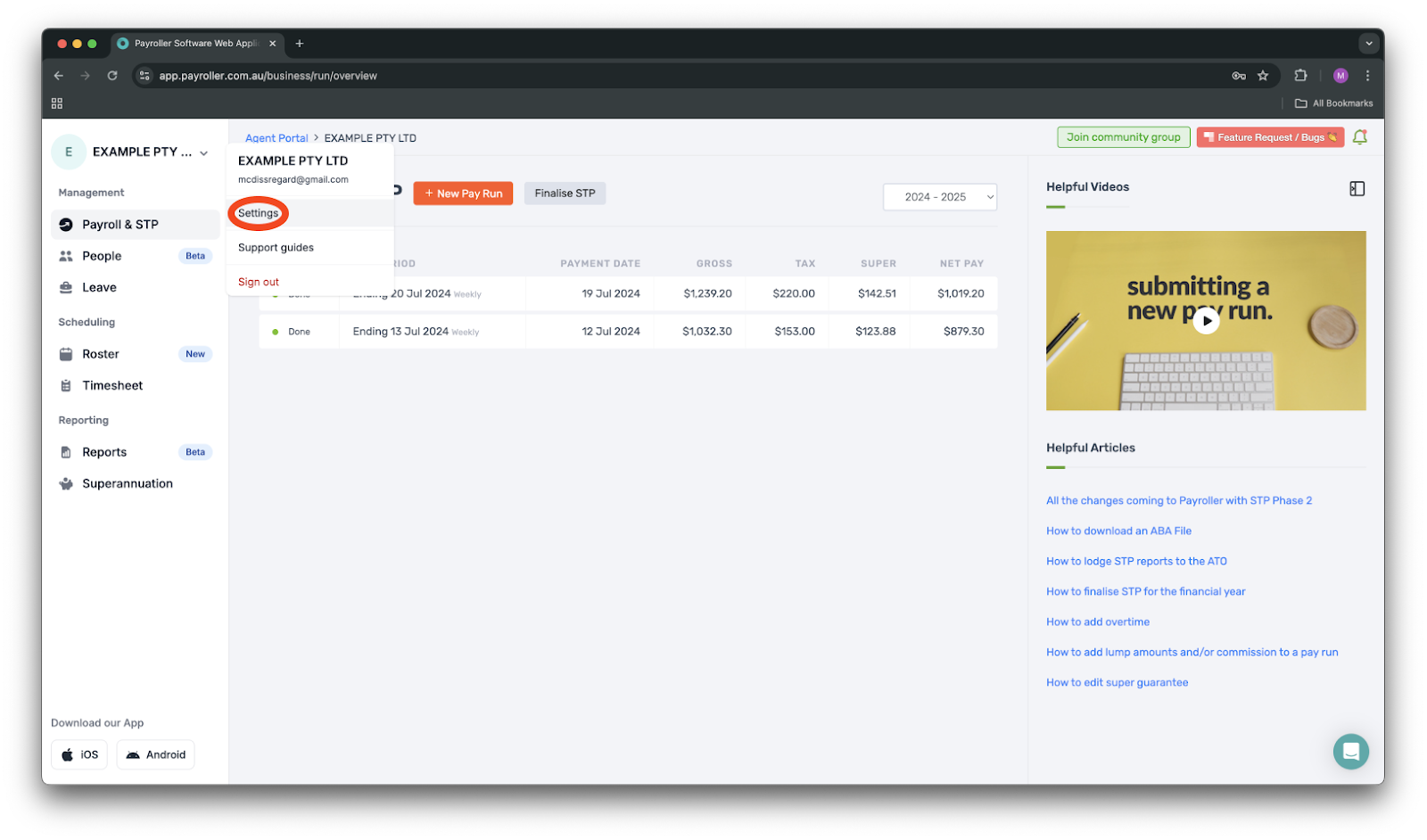Open article about STP Phase 2 changes
This screenshot has height=840, width=1427.
(1178, 501)
